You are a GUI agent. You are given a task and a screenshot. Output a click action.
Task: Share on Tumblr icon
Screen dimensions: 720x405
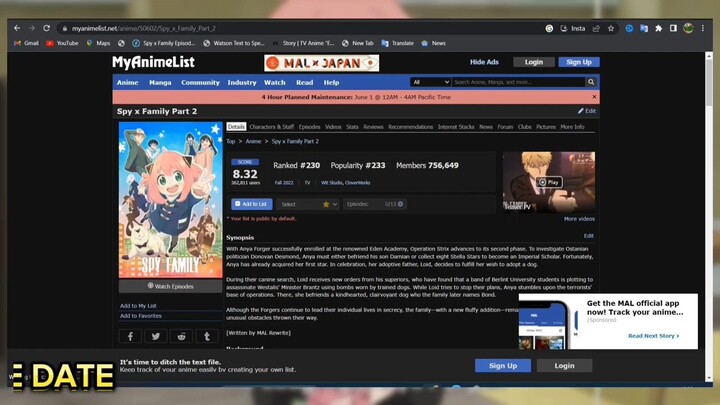point(207,337)
